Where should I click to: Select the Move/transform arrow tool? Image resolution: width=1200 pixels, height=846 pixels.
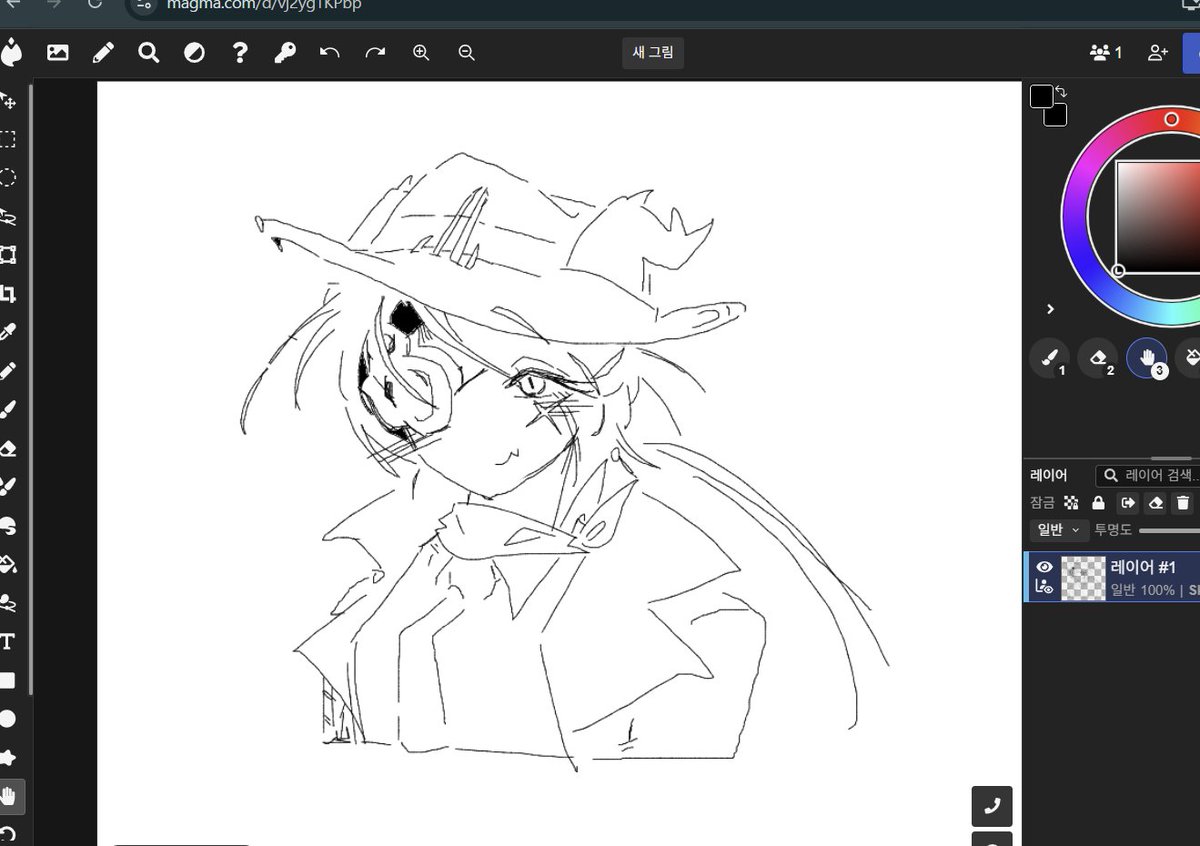coord(7,101)
